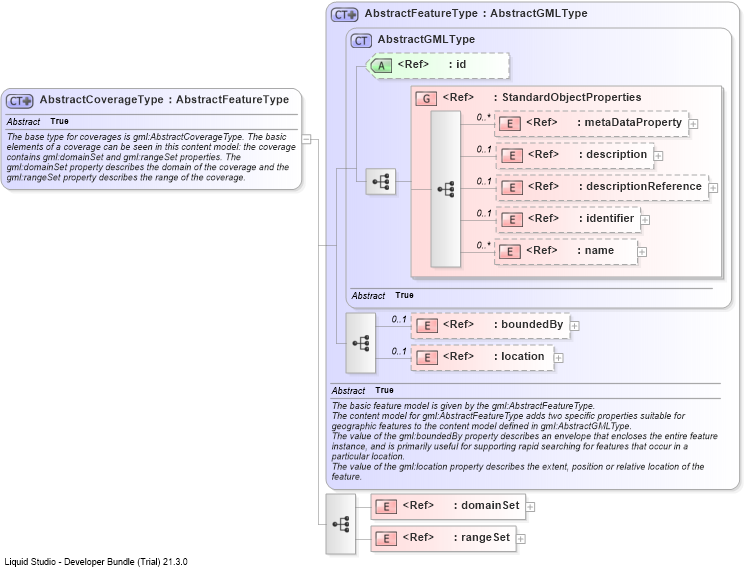Click the Abstract True row inside AbstractGMLType
Screen dimensions: 744x567
tap(532, 295)
